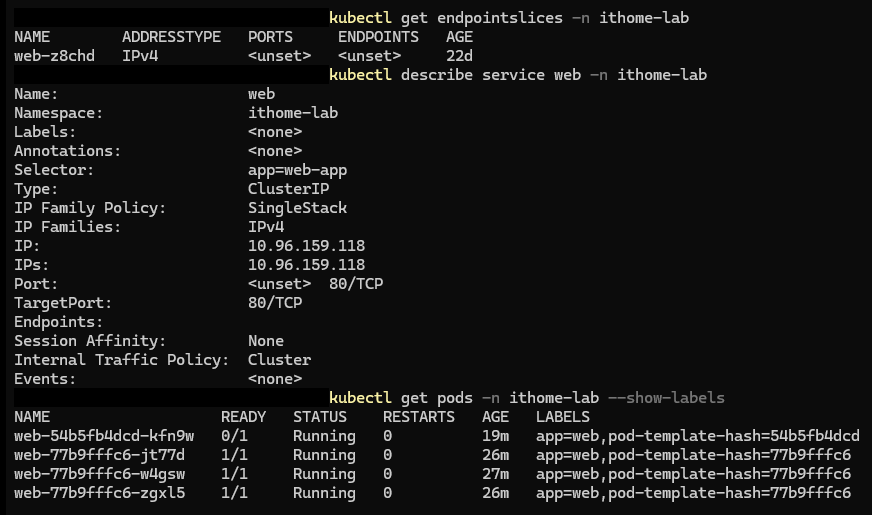Click the --show-labels flag text
872x515 pixels.
(666, 398)
